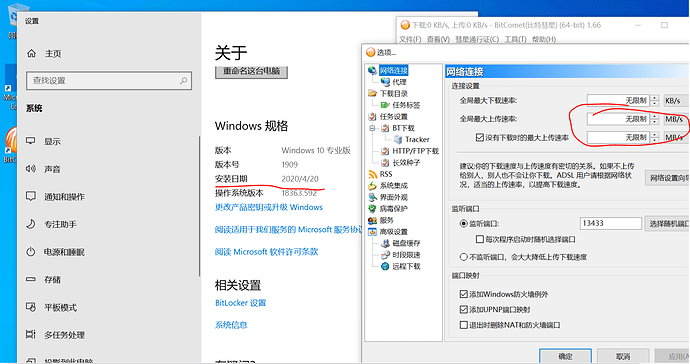Toggle 没有下载时的最大上传速率 checkbox
Image resolution: width=690 pixels, height=364 pixels.
[480, 138]
